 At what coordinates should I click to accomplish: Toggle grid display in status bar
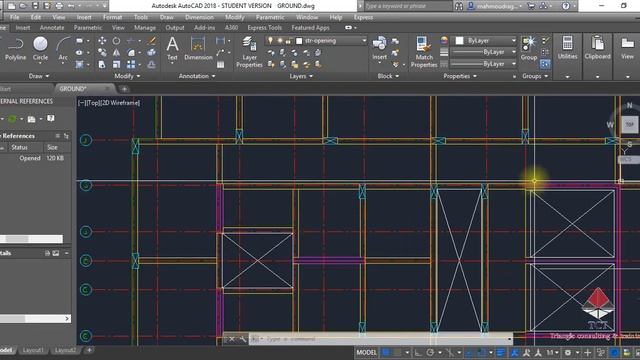[386, 352]
